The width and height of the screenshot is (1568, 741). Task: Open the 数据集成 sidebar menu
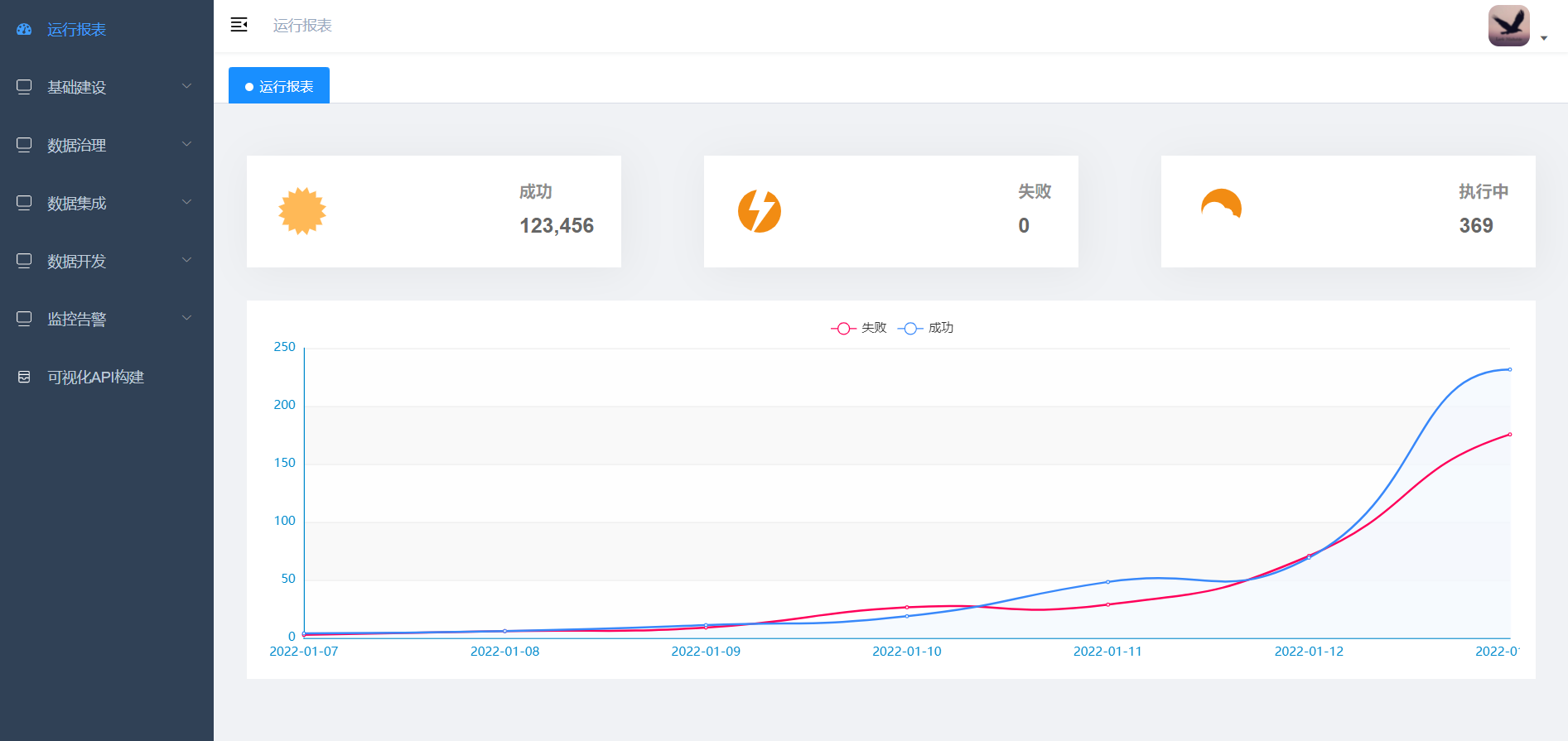click(x=107, y=203)
